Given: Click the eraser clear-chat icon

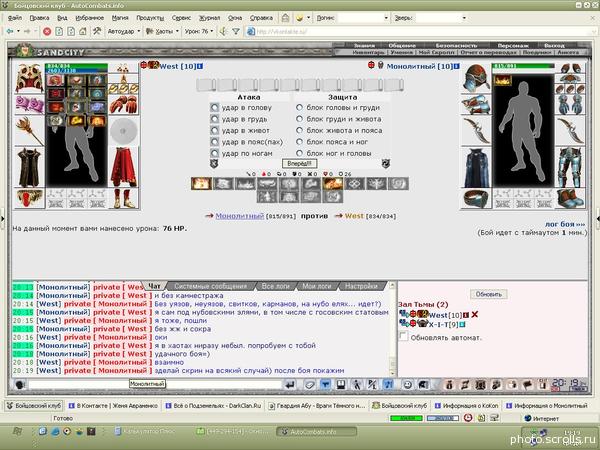Looking at the screenshot, I should point(309,385).
